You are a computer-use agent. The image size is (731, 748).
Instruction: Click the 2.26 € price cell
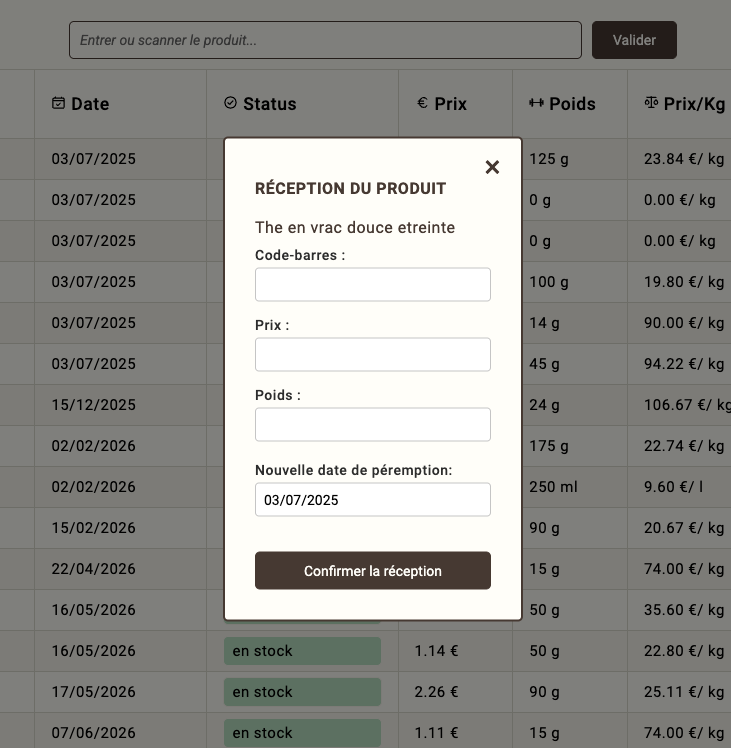(437, 692)
